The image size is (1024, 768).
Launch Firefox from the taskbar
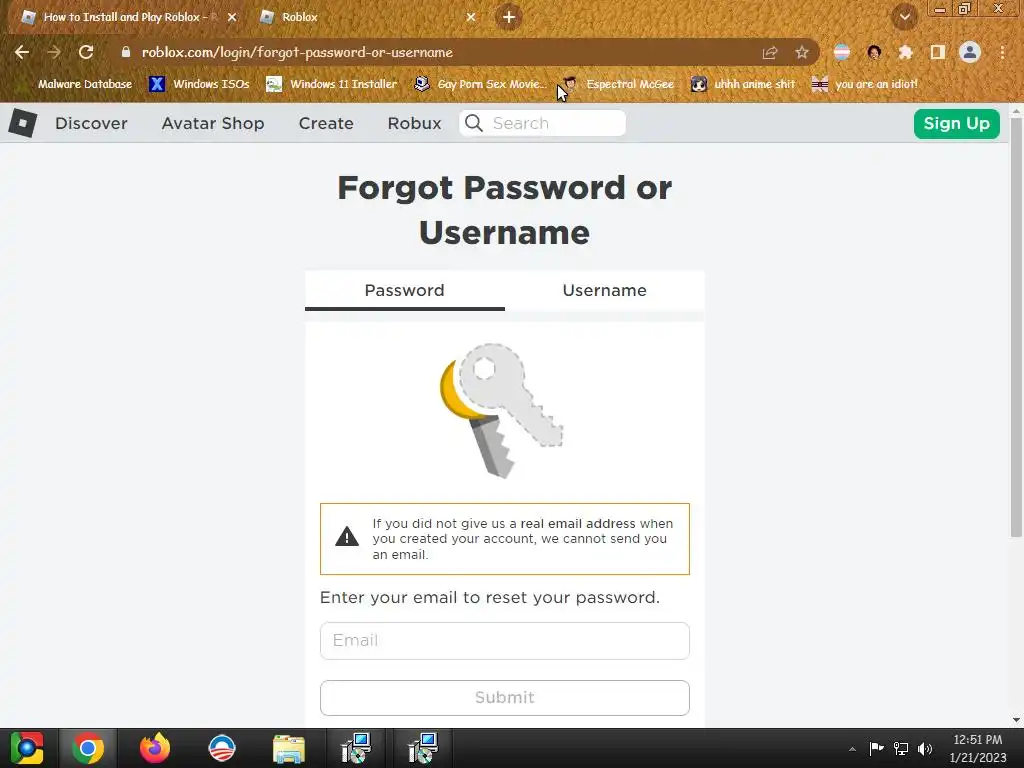click(155, 748)
